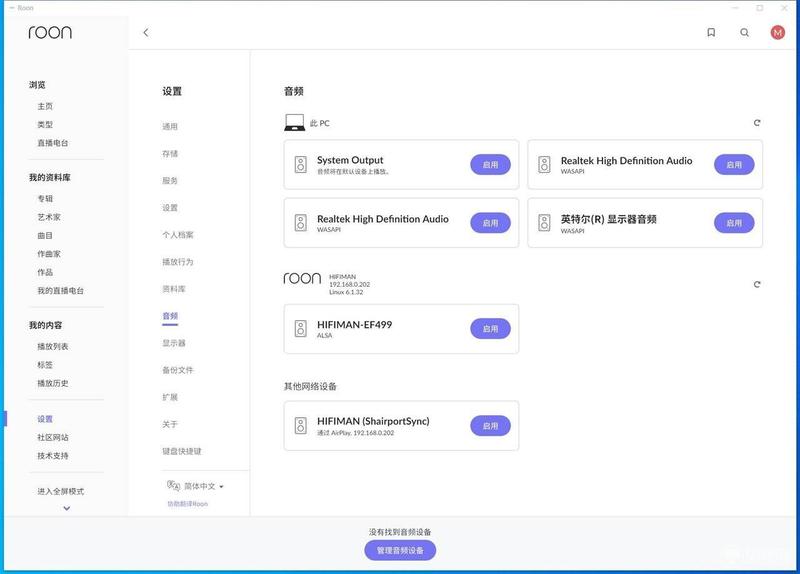Click the 192.168.0.202 address under HIFIMAN
Viewport: 800px width, 574px height.
pyautogui.click(x=349, y=284)
